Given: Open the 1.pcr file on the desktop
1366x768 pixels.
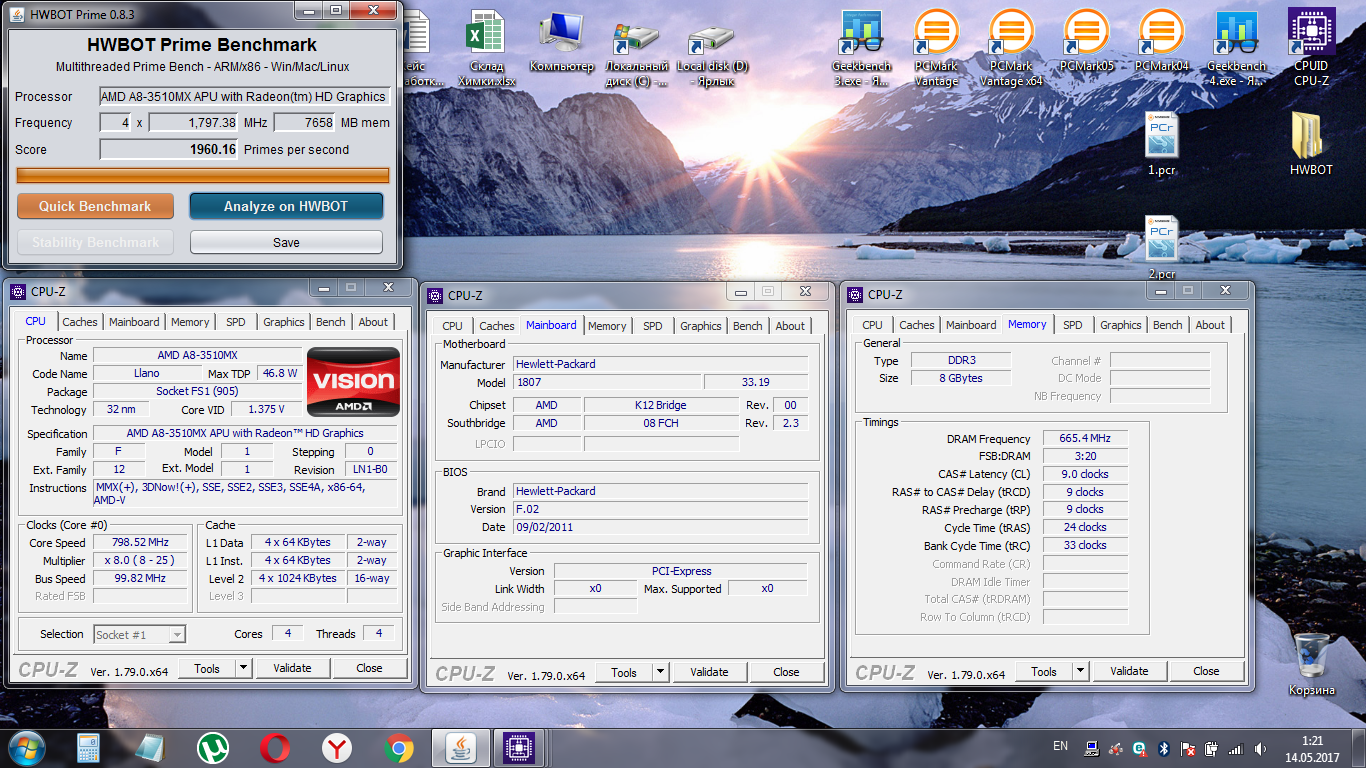Looking at the screenshot, I should [x=1161, y=143].
